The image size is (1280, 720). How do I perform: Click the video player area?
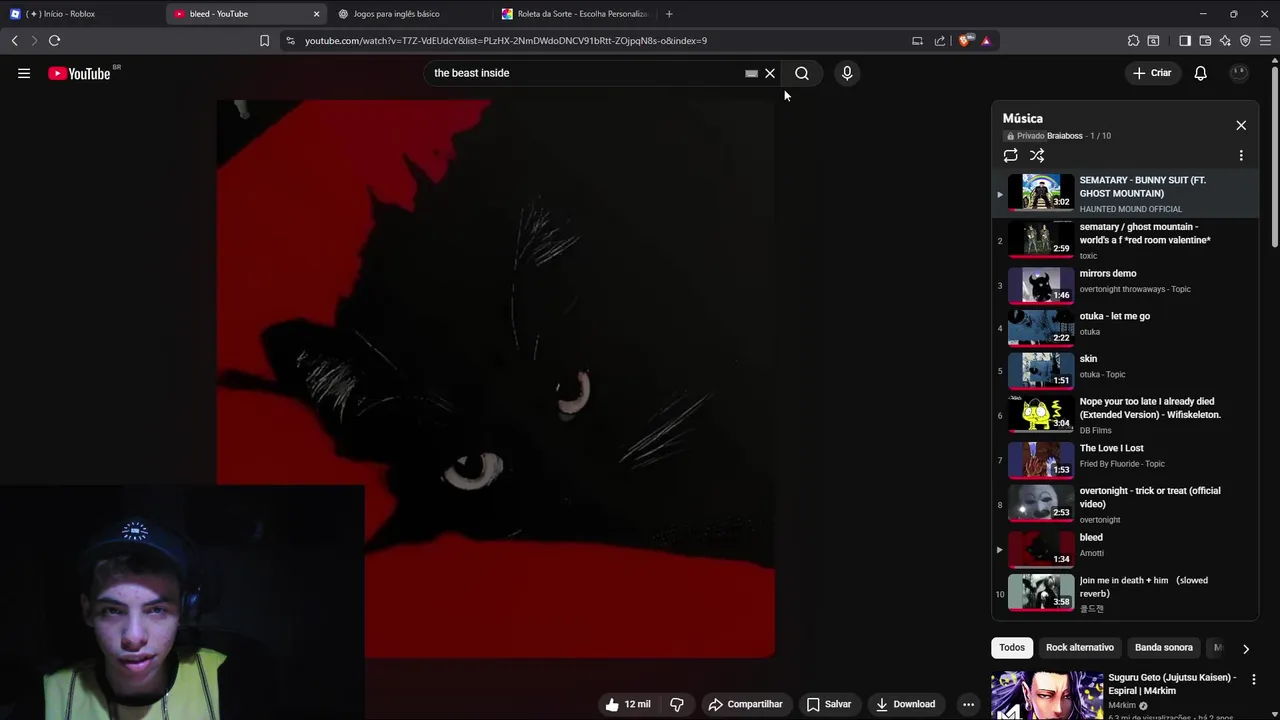pos(495,378)
